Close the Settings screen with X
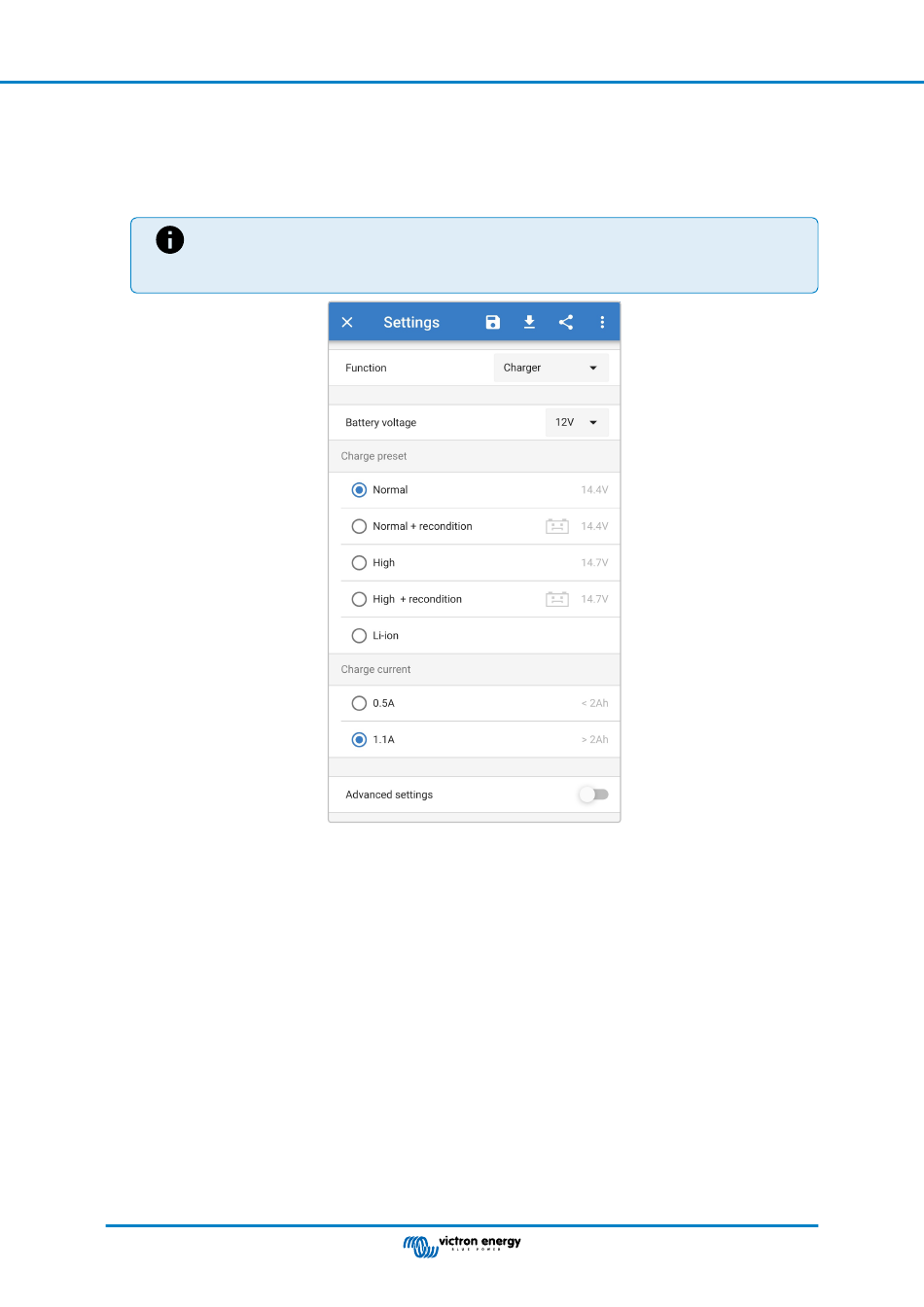 click(x=347, y=322)
